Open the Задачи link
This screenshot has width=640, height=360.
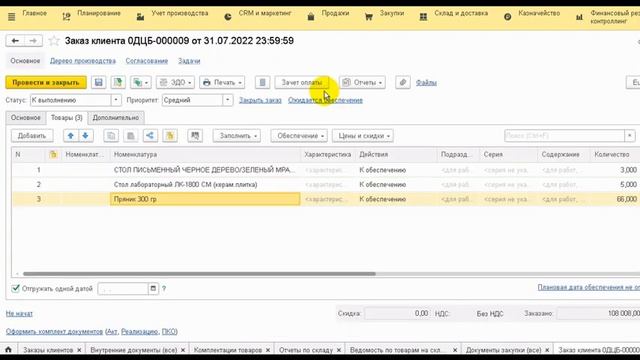tap(189, 61)
